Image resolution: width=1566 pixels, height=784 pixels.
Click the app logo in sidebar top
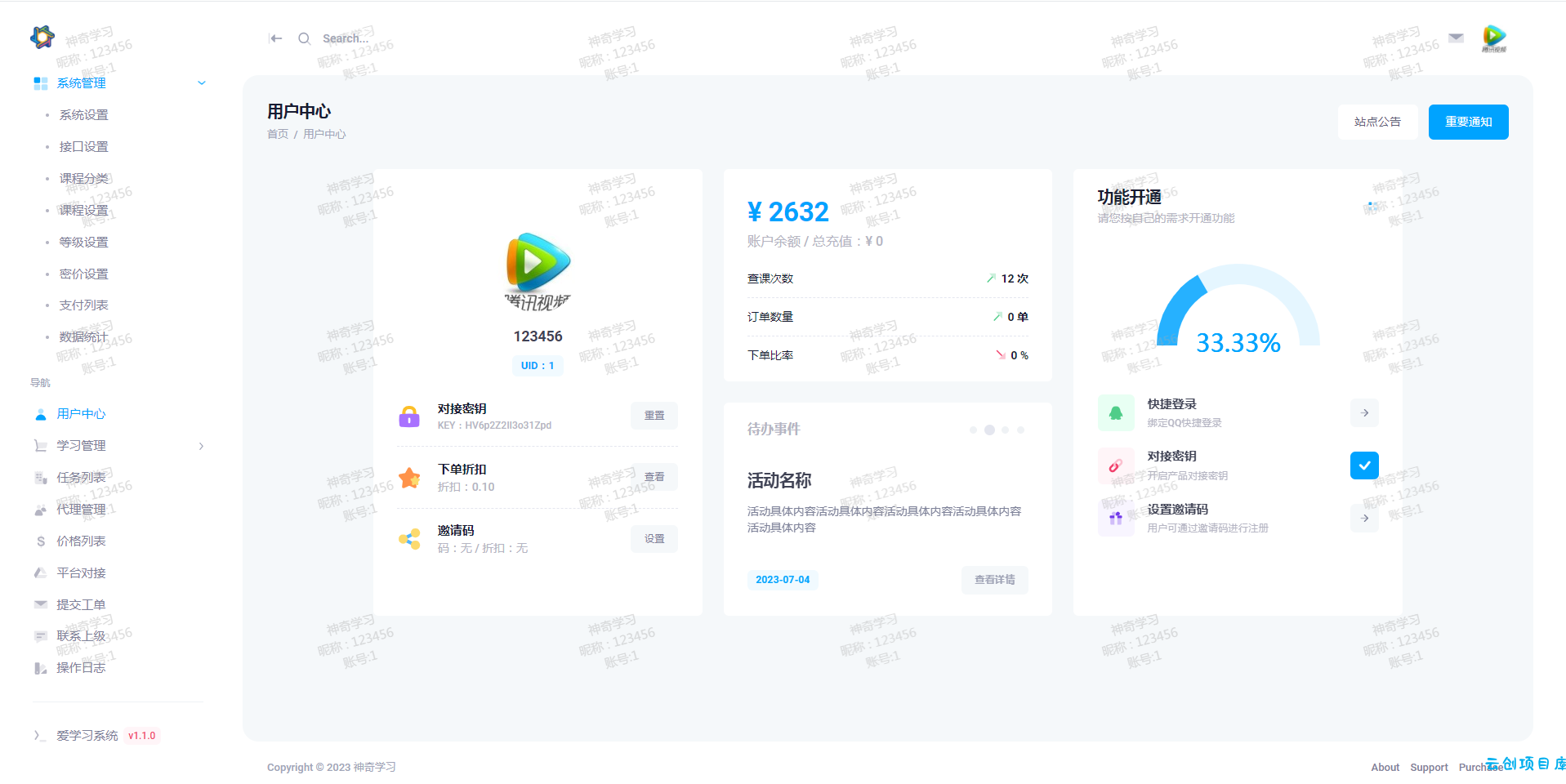tap(42, 37)
